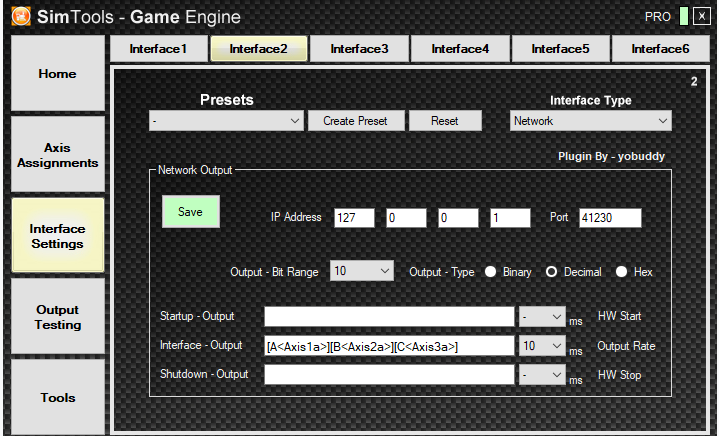Viewport: 719px width, 436px height.
Task: Open the Tools section
Action: tap(58, 397)
